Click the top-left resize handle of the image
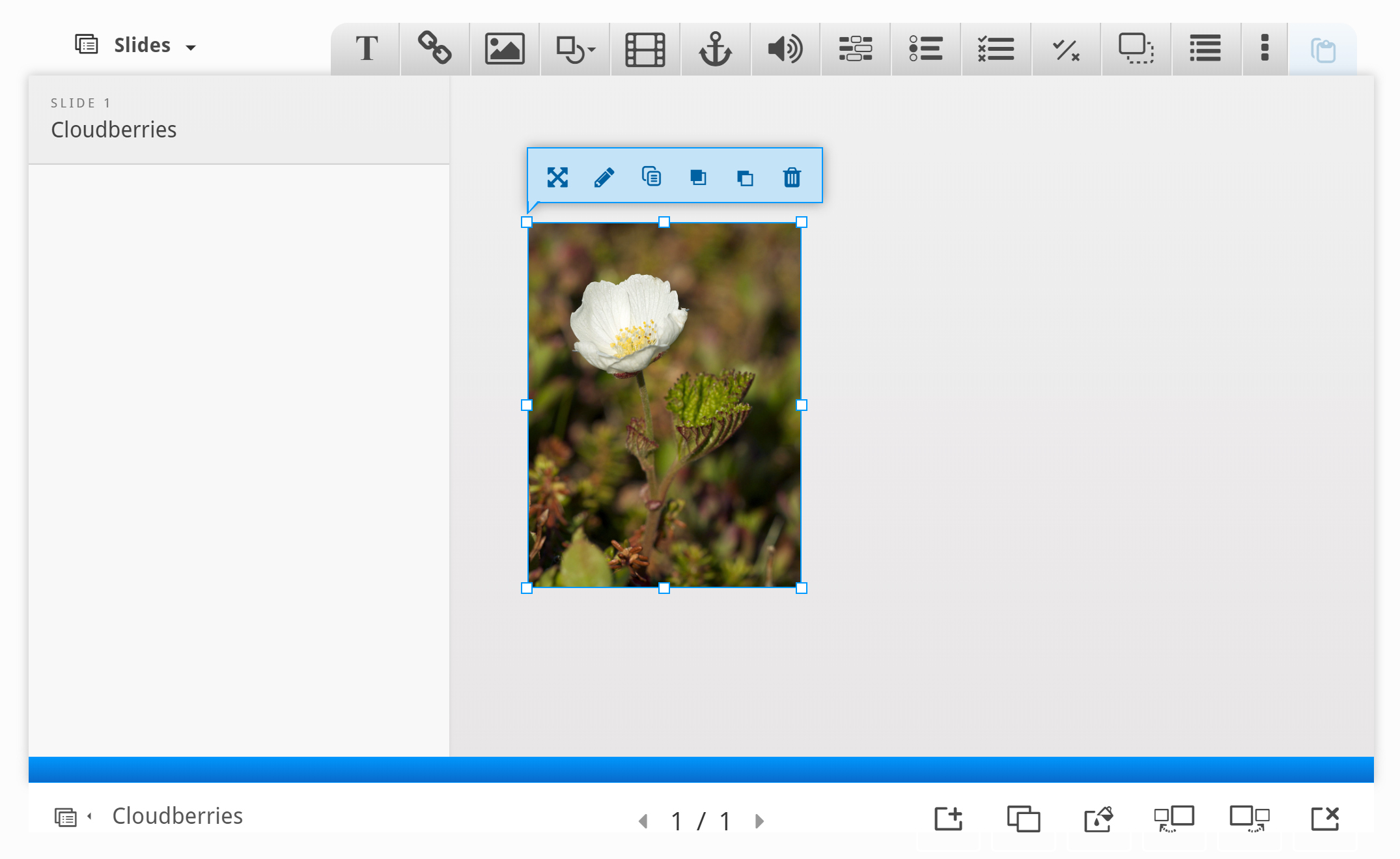The image size is (1400, 859). coord(527,222)
